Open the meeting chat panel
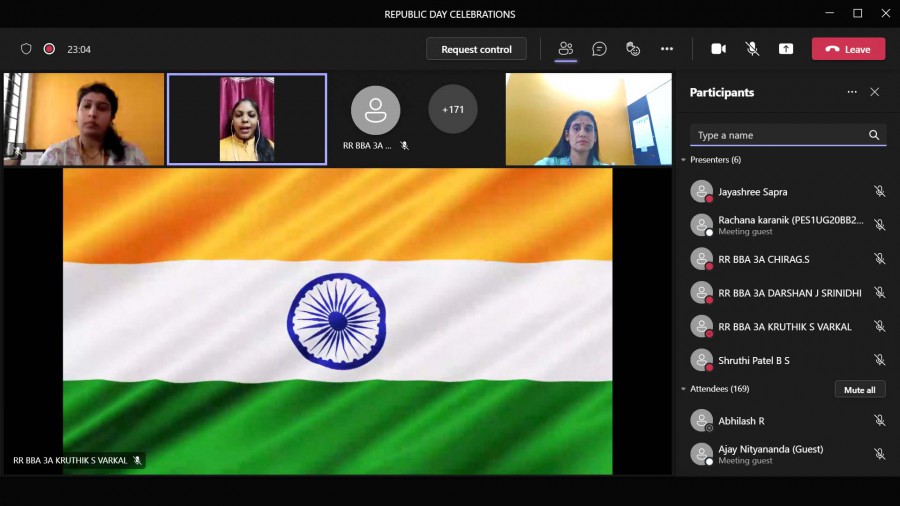Viewport: 900px width, 506px height. pyautogui.click(x=599, y=49)
